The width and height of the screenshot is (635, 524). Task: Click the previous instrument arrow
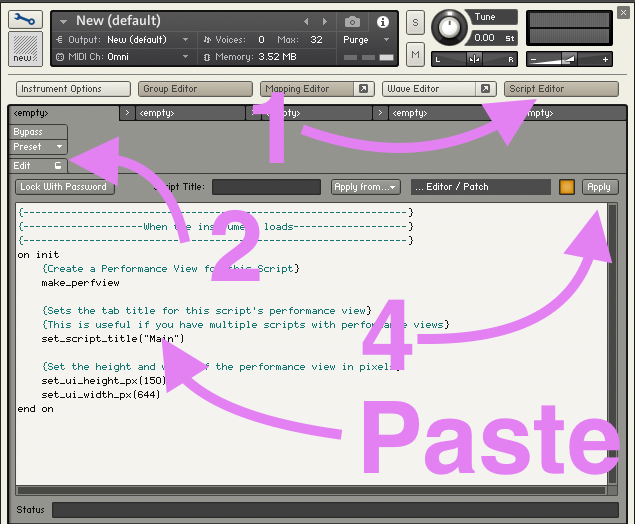click(307, 21)
